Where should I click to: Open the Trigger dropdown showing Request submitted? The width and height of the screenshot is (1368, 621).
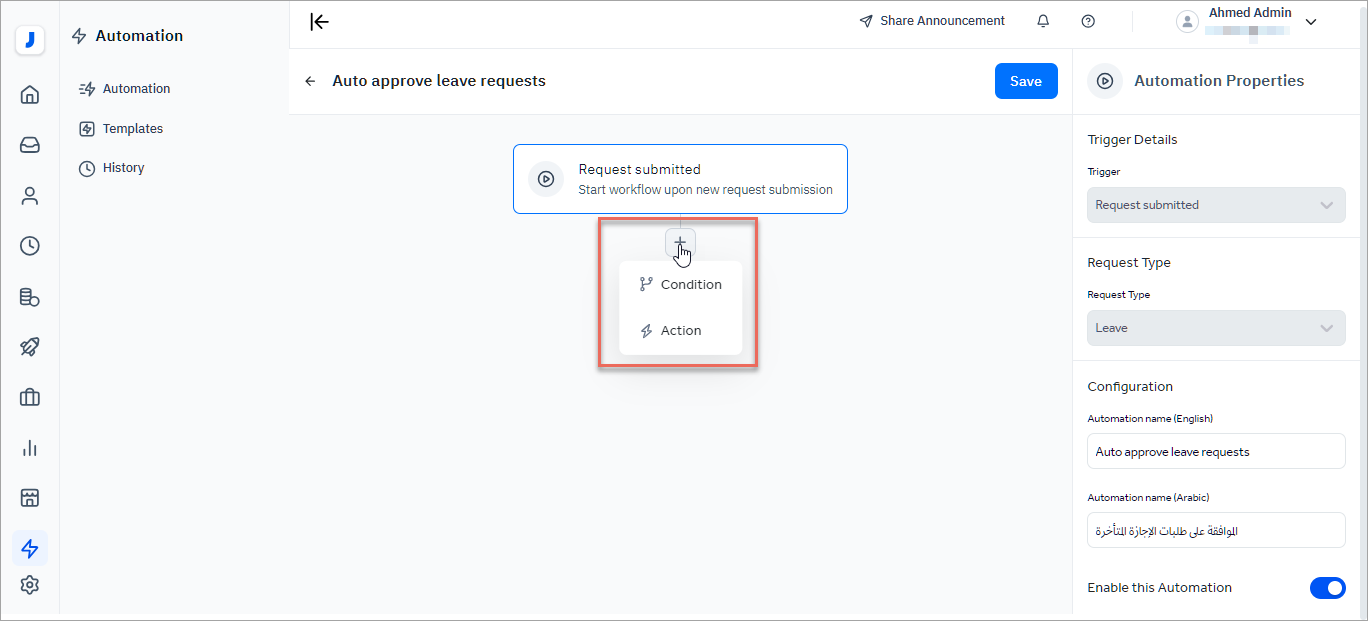pos(1216,205)
